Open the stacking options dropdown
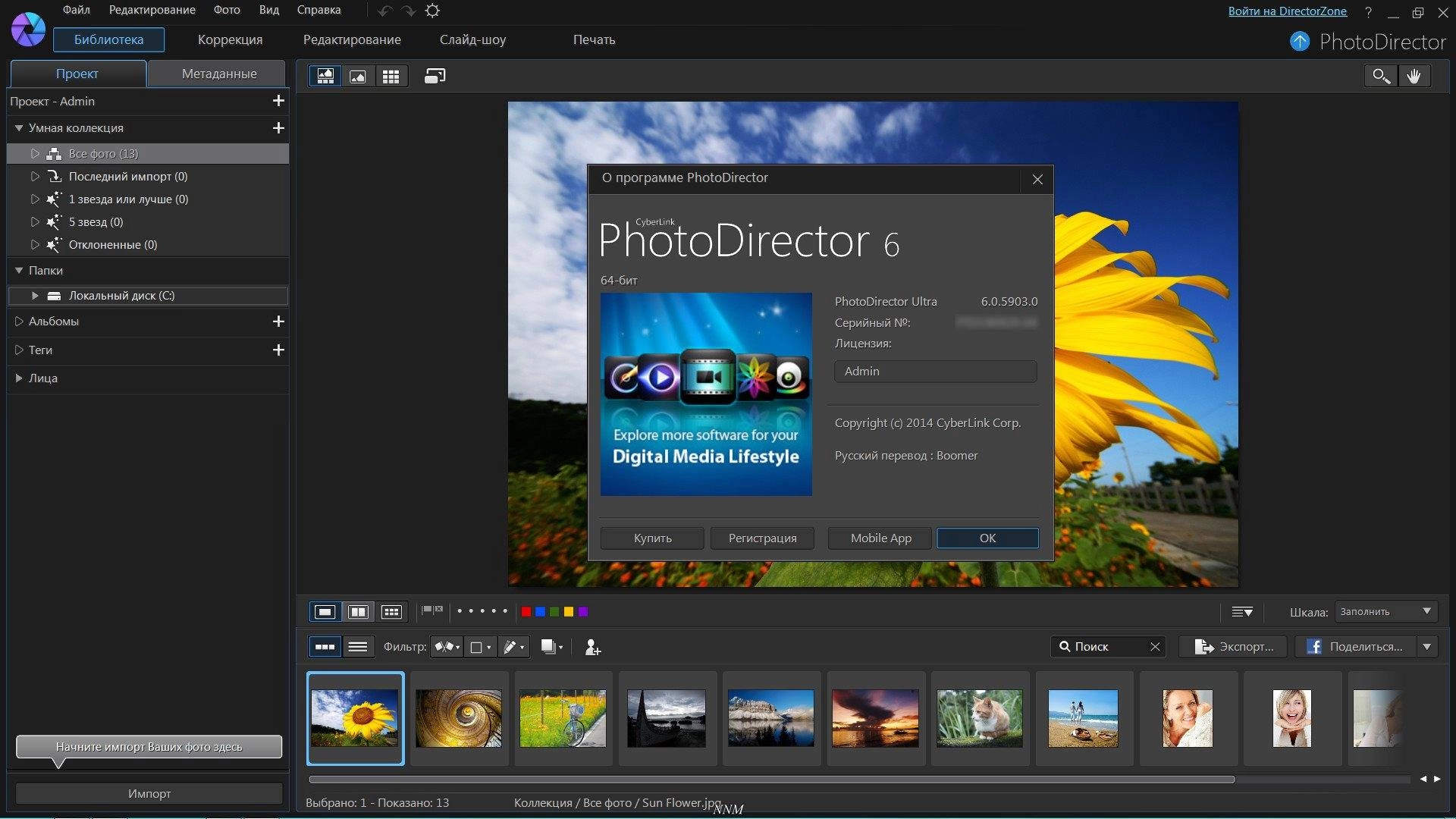Screen dimensions: 1456x819 552,647
